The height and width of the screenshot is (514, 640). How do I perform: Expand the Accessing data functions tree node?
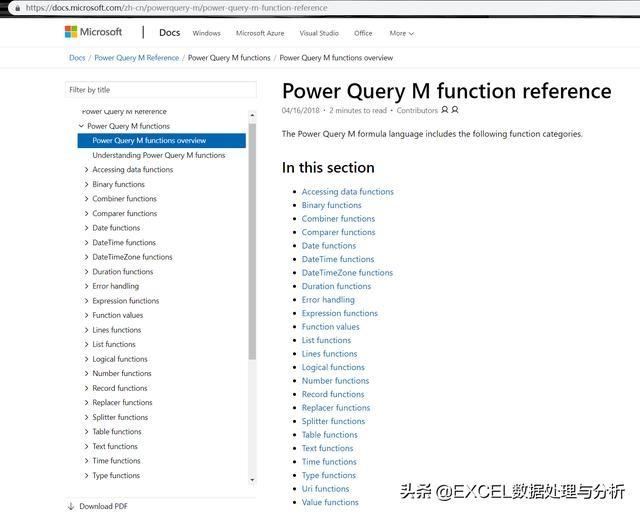(x=86, y=170)
